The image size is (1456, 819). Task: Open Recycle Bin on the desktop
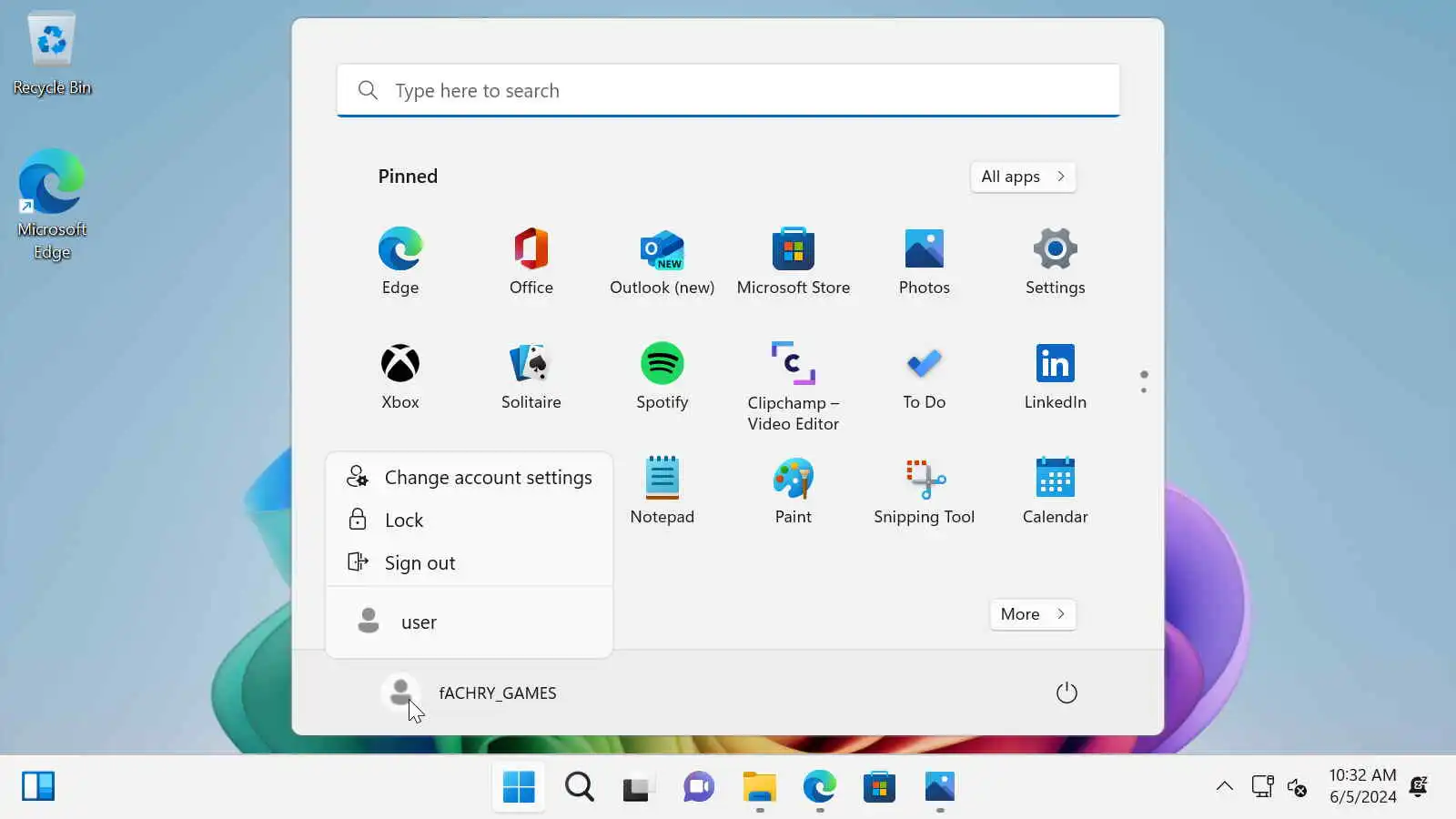(52, 55)
